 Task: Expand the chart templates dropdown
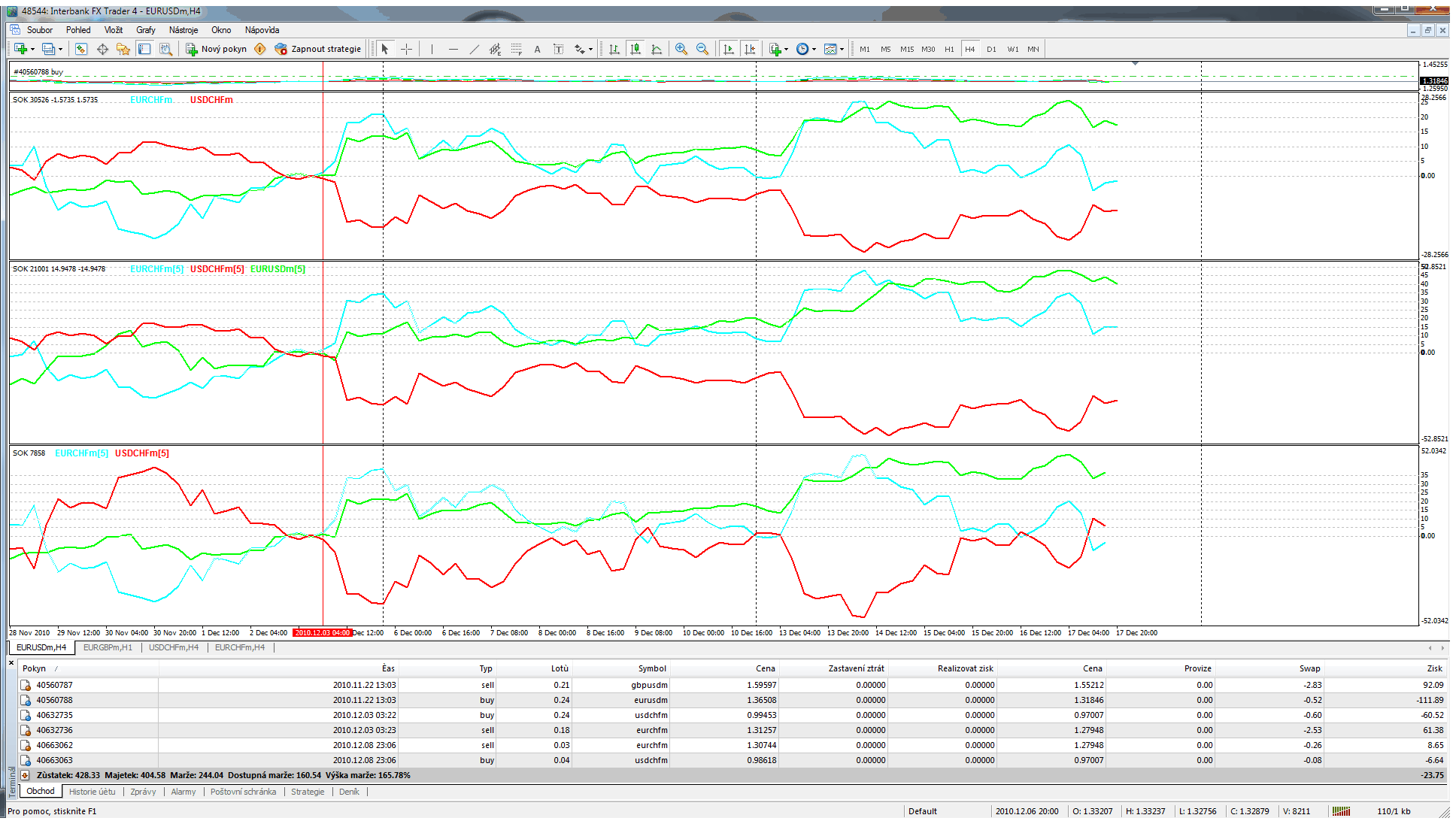coord(833,49)
